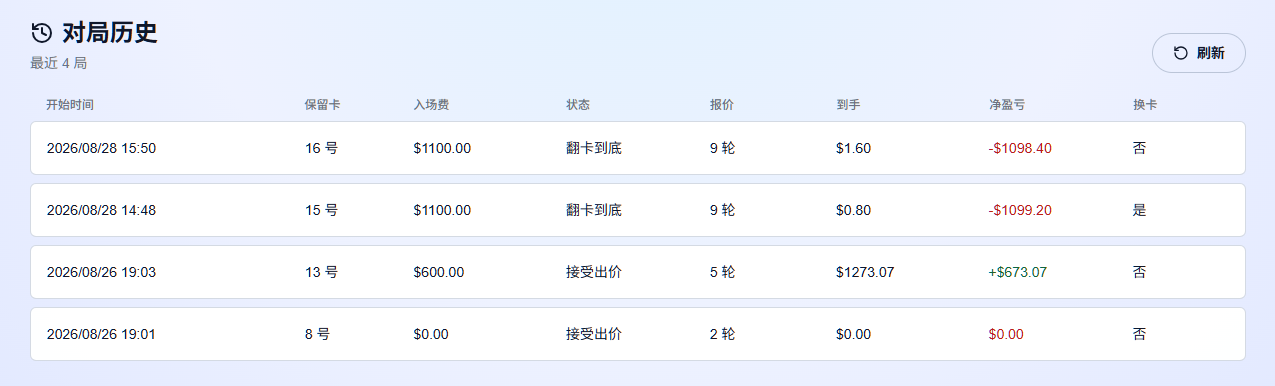This screenshot has height=386, width=1275.
Task: Select the 开始时间 column header
Action: pos(70,105)
